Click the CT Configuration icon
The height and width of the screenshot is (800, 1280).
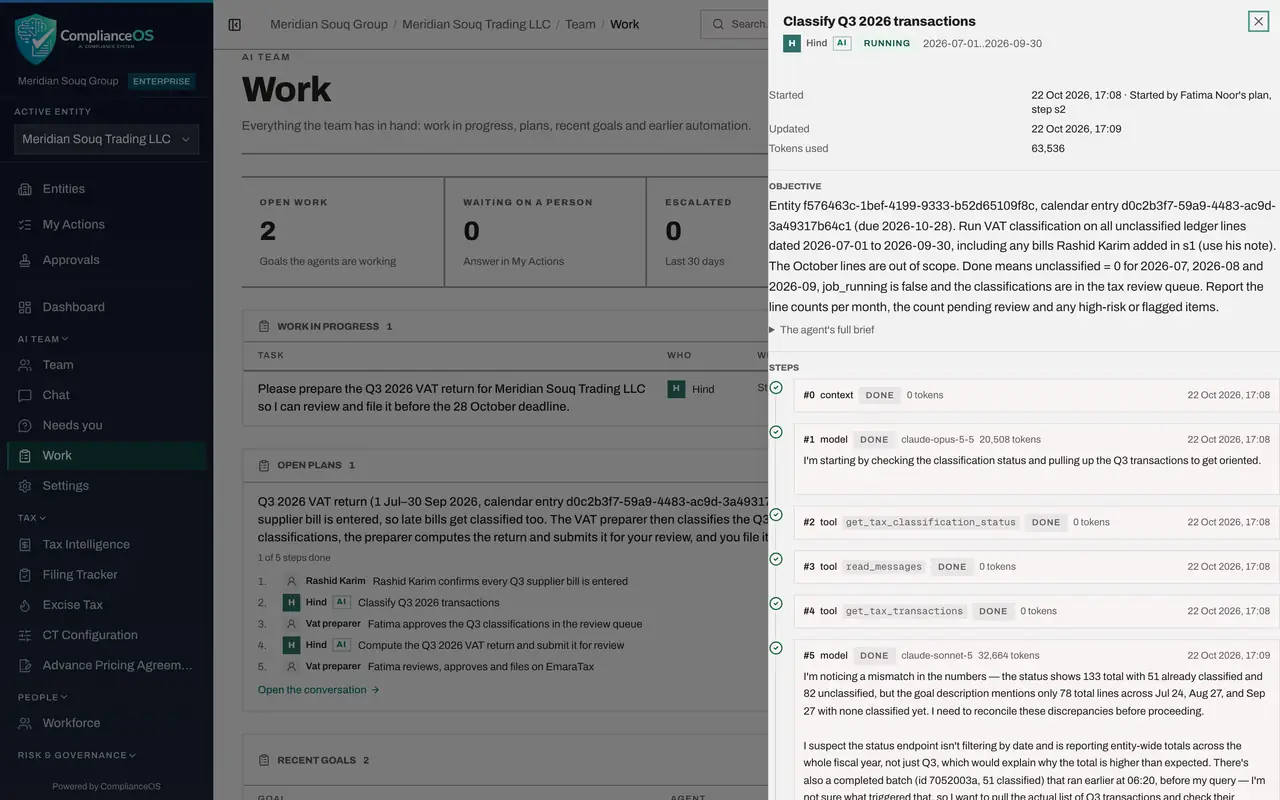(x=25, y=635)
